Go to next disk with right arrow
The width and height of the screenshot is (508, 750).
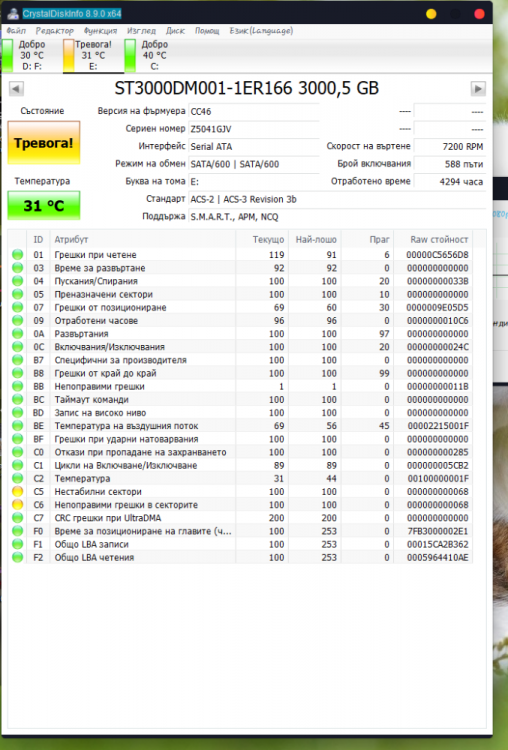pyautogui.click(x=478, y=88)
